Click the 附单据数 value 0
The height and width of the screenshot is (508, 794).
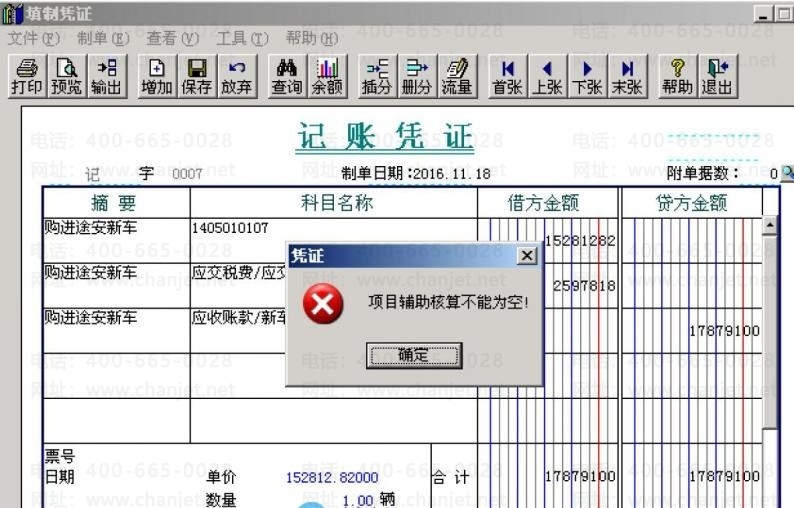coord(773,174)
